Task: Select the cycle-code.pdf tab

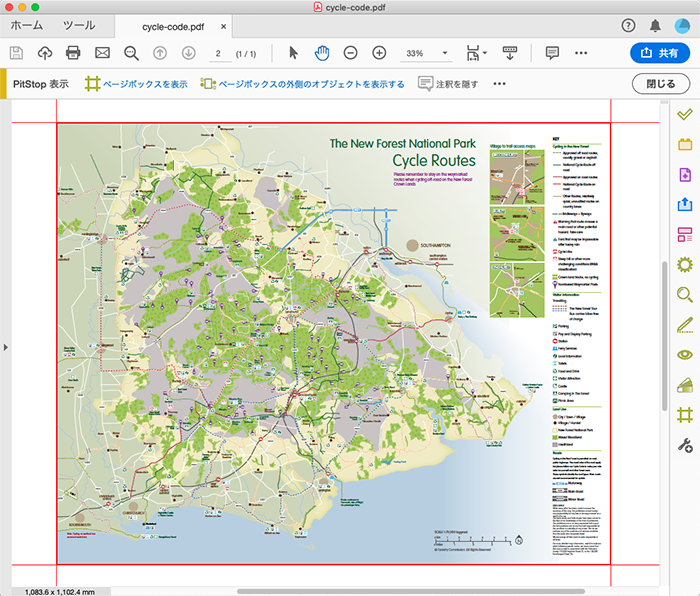Action: click(x=173, y=27)
